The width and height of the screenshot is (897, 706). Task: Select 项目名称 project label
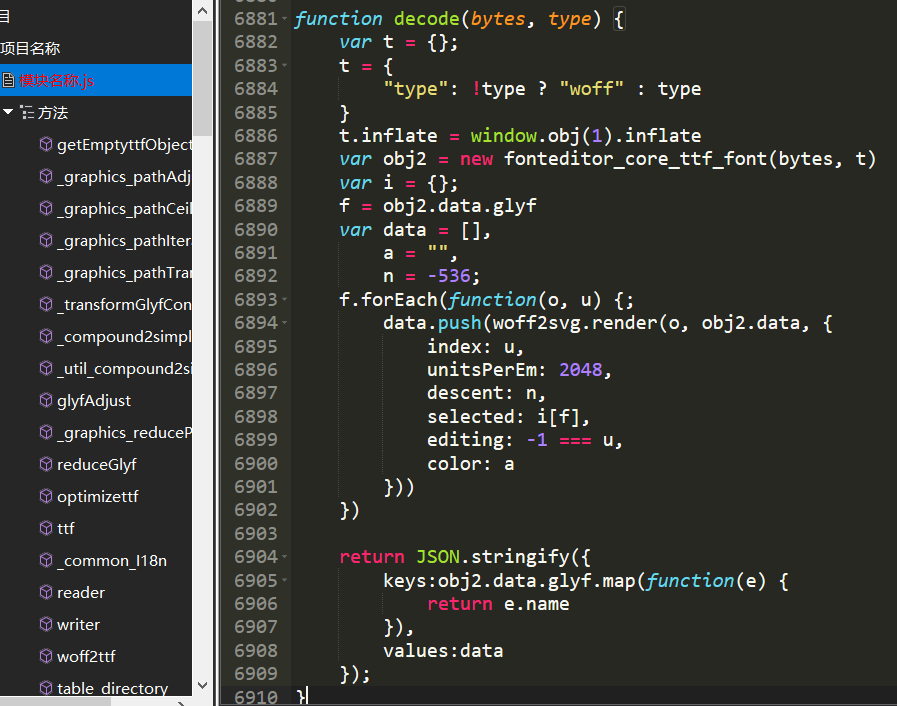click(30, 49)
